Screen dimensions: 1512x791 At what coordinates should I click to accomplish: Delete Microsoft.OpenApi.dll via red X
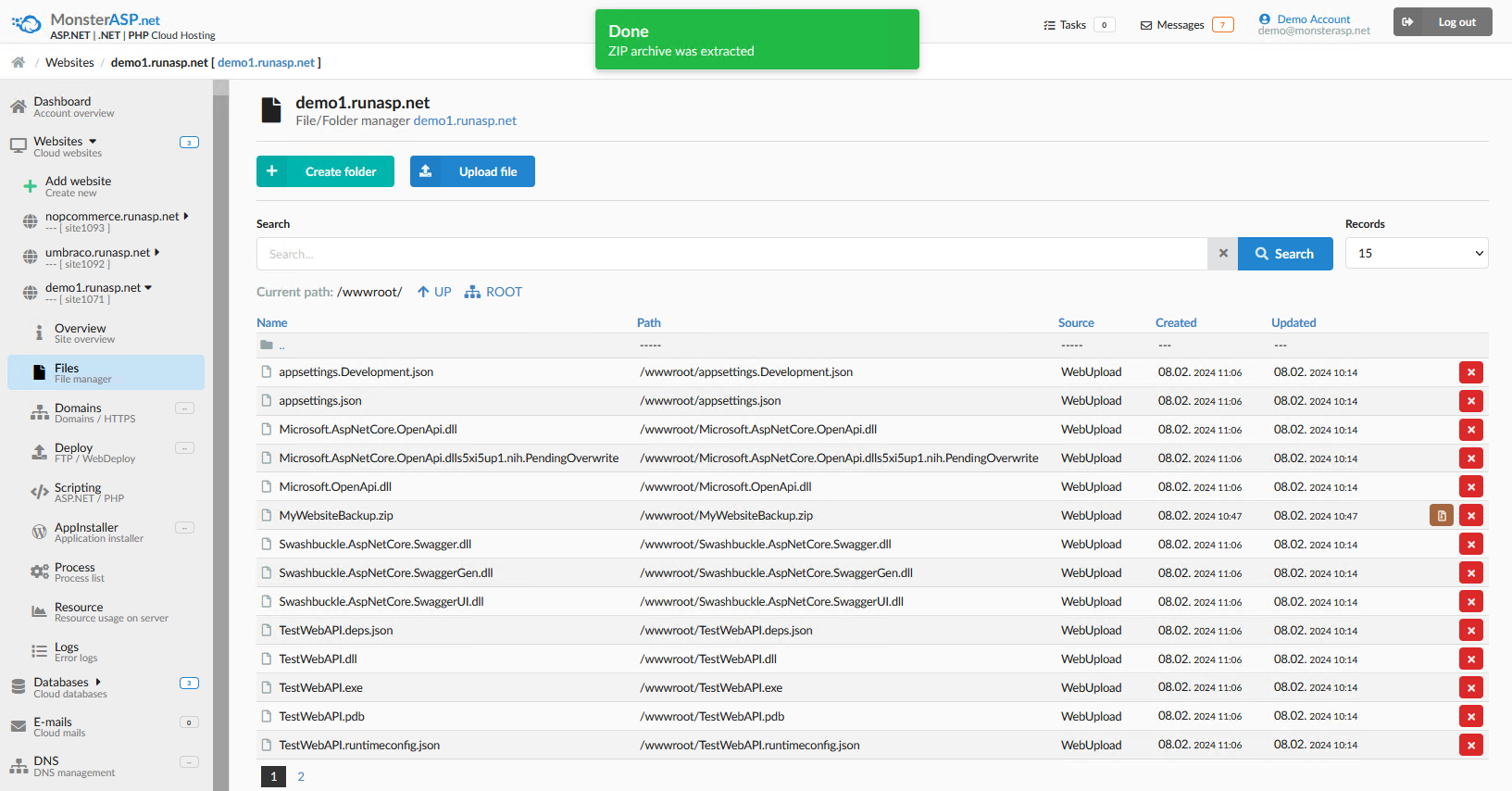coord(1471,487)
